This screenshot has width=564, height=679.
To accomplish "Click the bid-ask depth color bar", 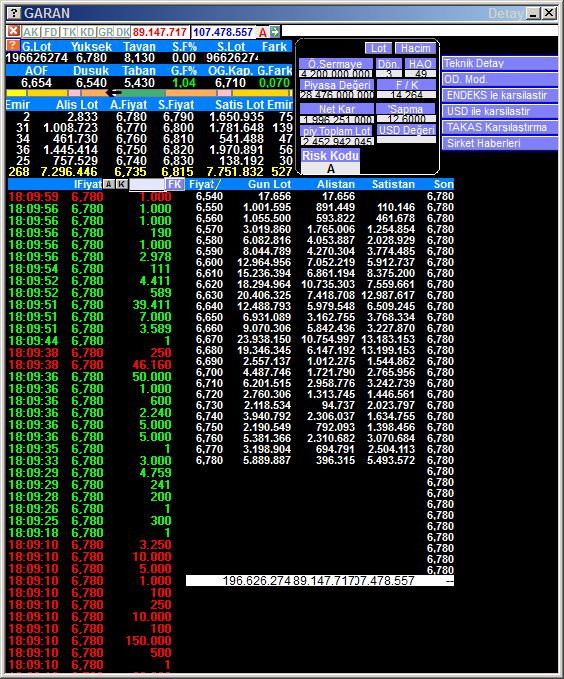I will point(149,93).
